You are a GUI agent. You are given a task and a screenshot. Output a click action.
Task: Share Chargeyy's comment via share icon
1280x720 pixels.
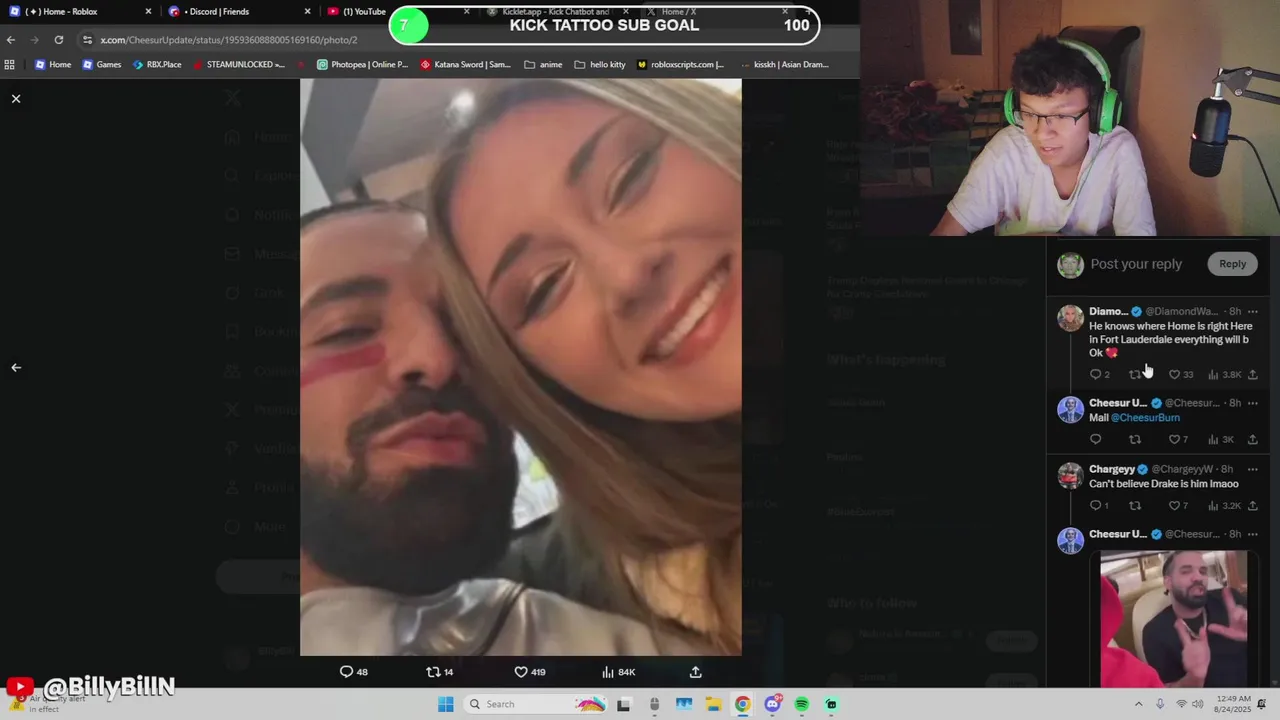(1253, 505)
